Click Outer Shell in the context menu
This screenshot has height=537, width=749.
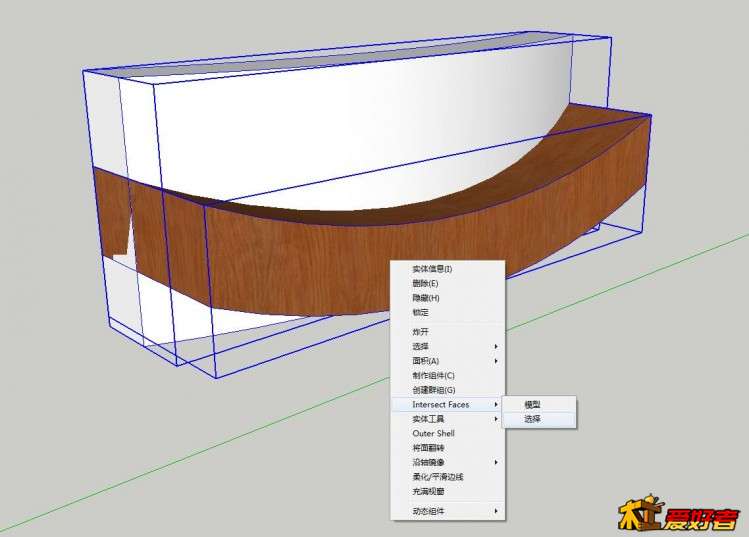click(x=448, y=433)
